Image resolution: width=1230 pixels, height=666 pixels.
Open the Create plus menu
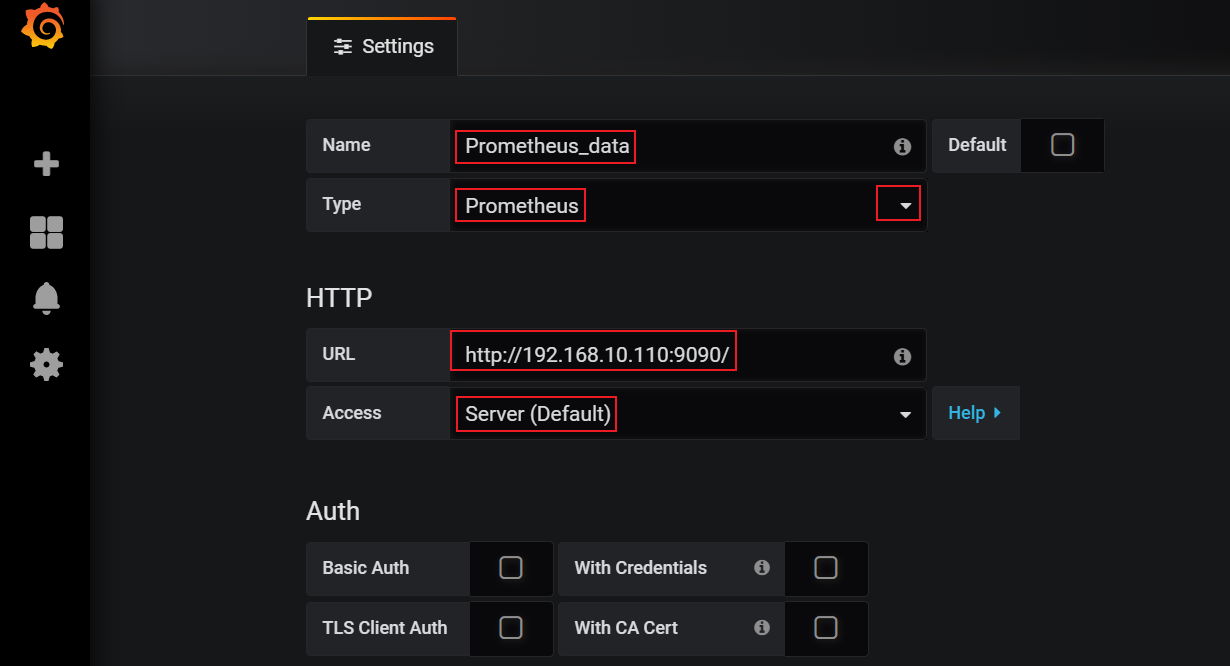[46, 164]
